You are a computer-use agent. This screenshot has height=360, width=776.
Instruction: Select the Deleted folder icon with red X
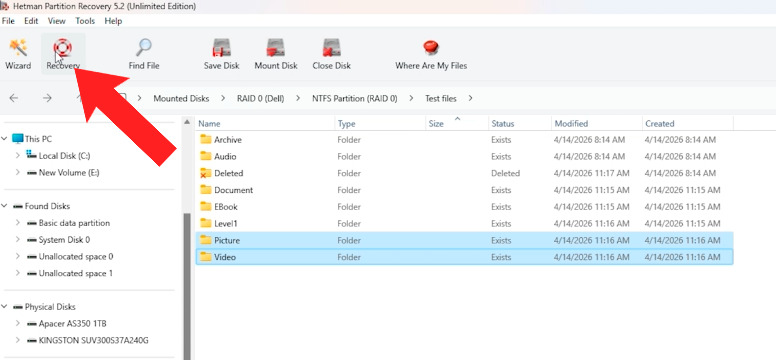pyautogui.click(x=205, y=173)
